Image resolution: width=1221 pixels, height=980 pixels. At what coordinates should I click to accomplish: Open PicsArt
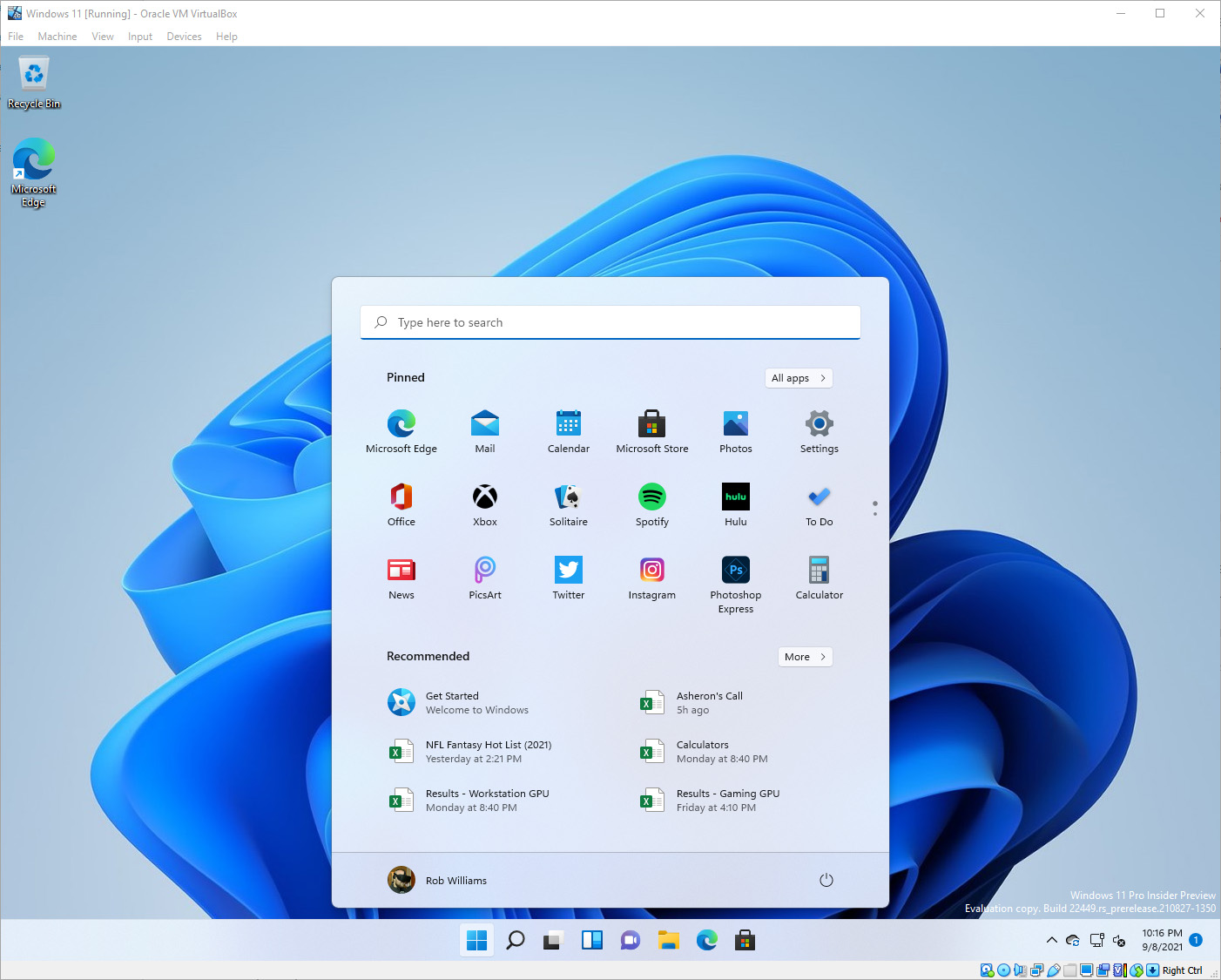pos(485,578)
